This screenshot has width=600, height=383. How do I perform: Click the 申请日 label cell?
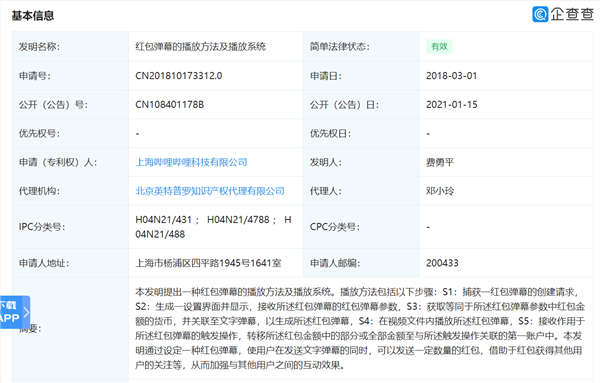pyautogui.click(x=361, y=76)
